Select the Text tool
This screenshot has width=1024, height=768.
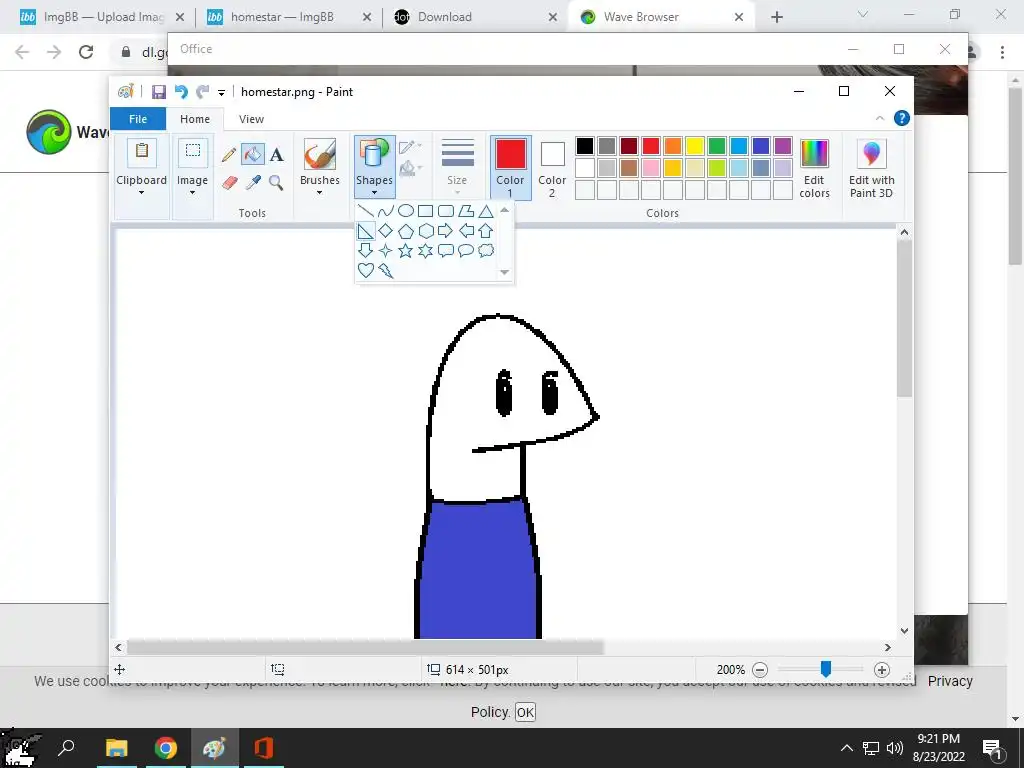point(277,155)
